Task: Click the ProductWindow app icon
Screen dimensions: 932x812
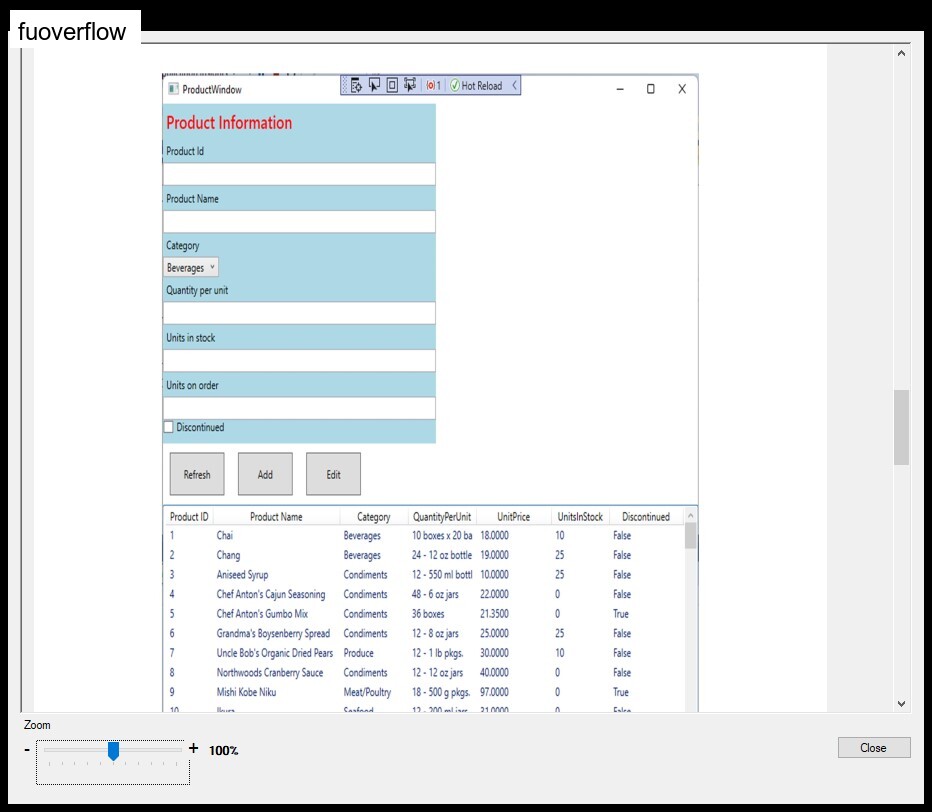Action: click(173, 89)
